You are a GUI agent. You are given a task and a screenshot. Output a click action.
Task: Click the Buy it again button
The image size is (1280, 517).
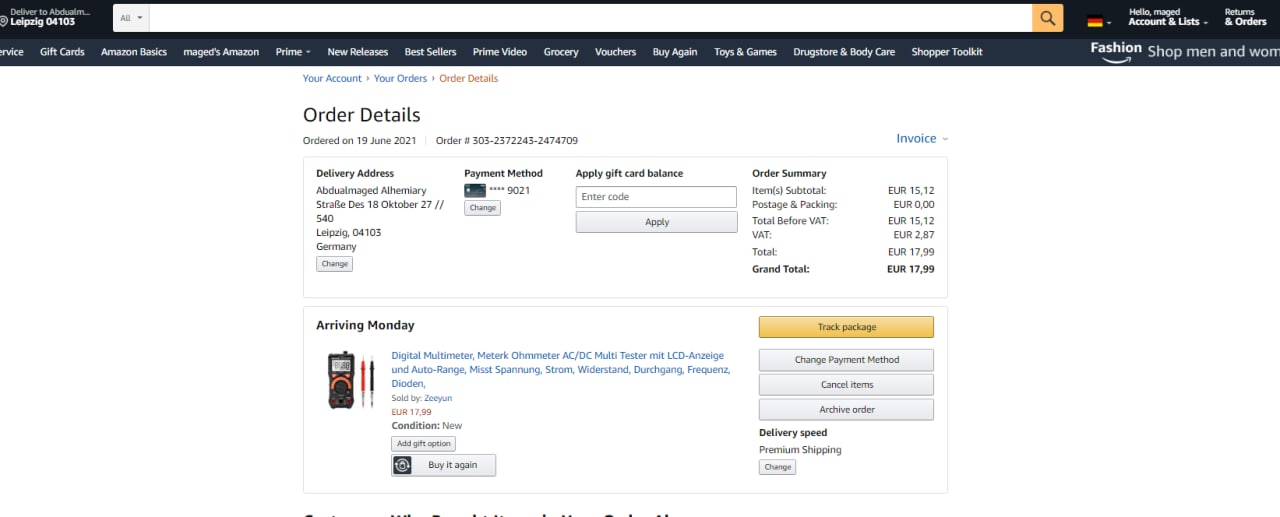coord(443,465)
